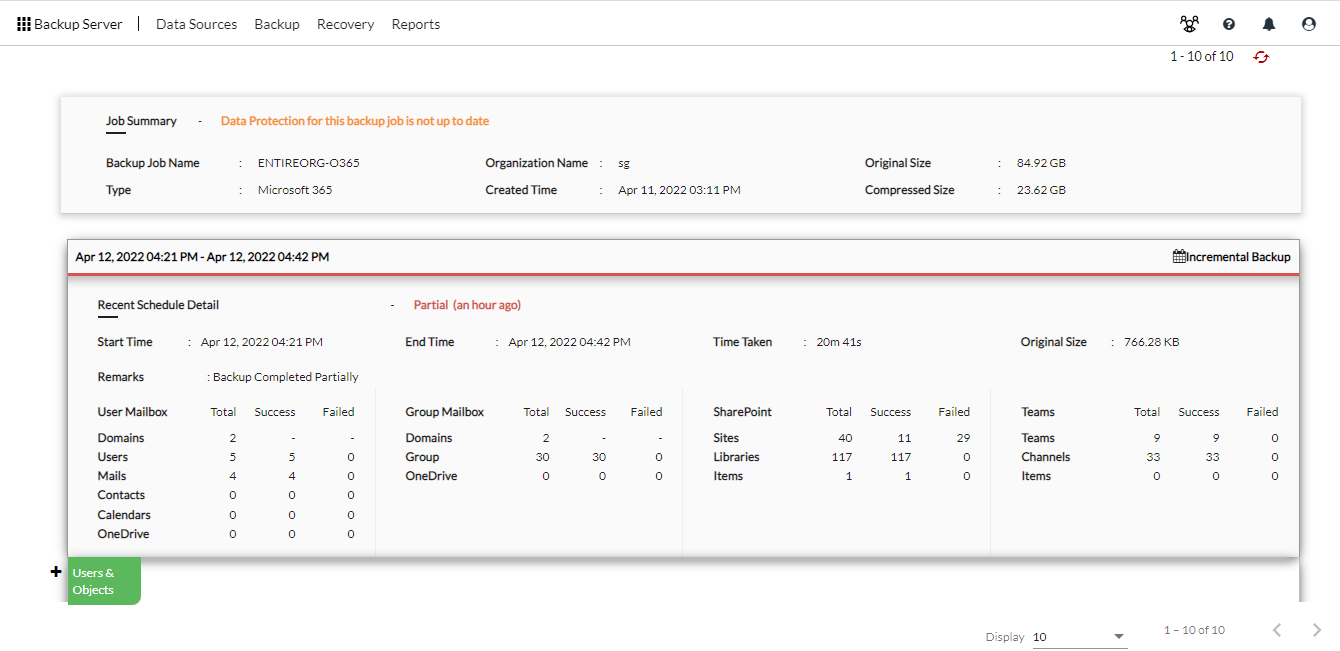1340x651 pixels.
Task: Click the Calendars row in User Mailbox
Action: [124, 515]
